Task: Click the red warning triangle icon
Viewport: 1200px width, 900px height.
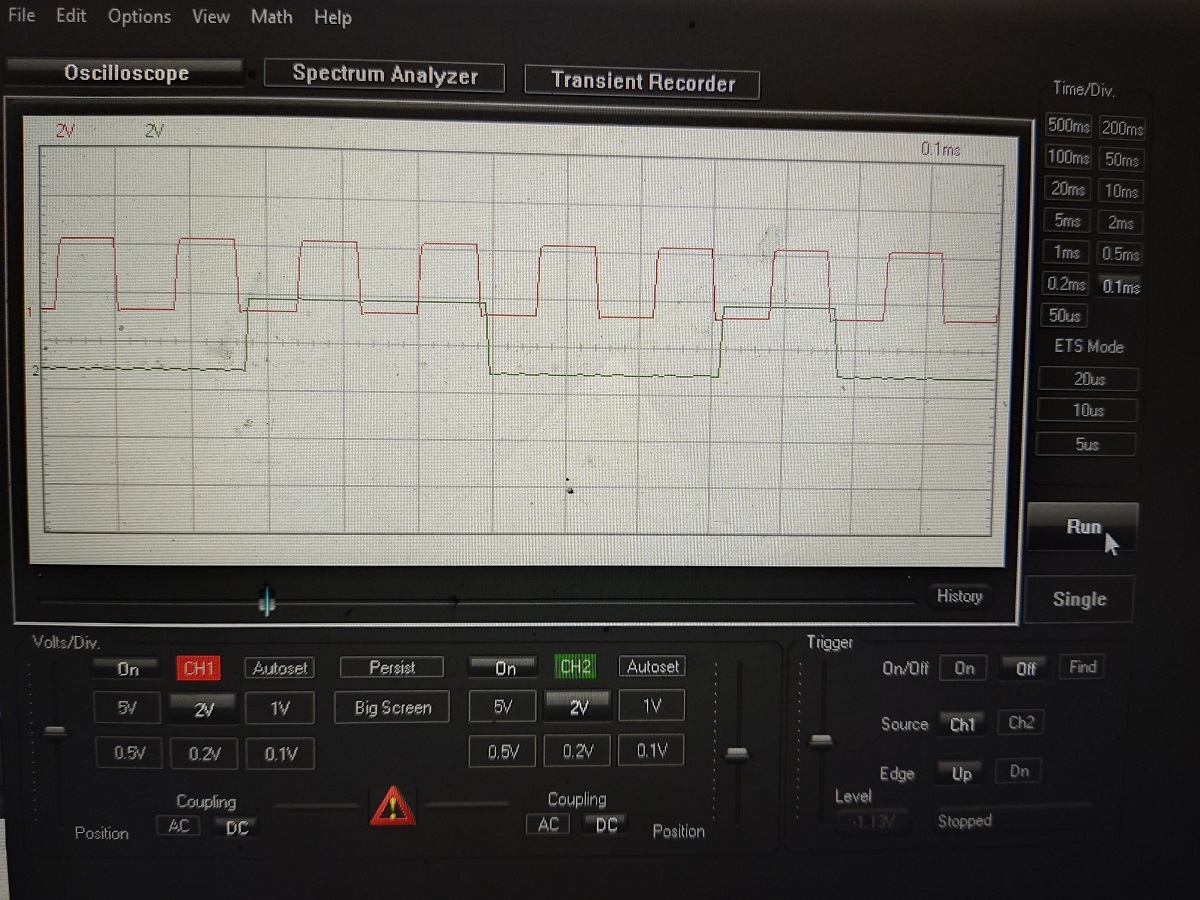Action: point(393,806)
